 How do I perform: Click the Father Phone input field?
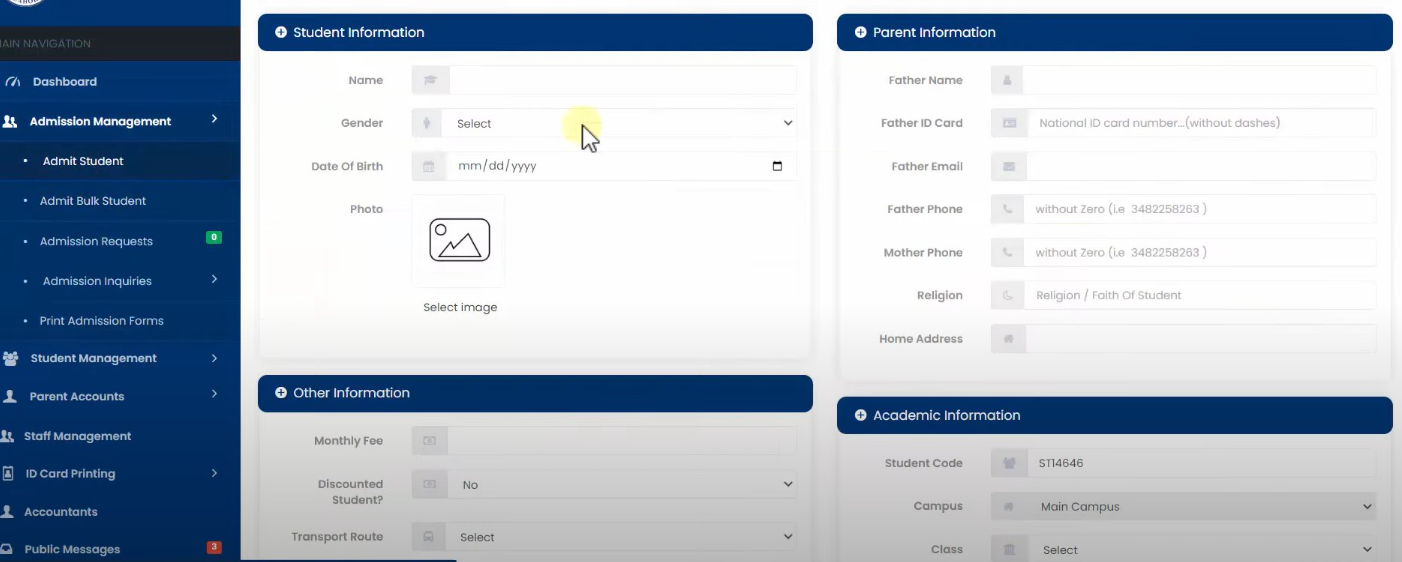coord(1200,209)
